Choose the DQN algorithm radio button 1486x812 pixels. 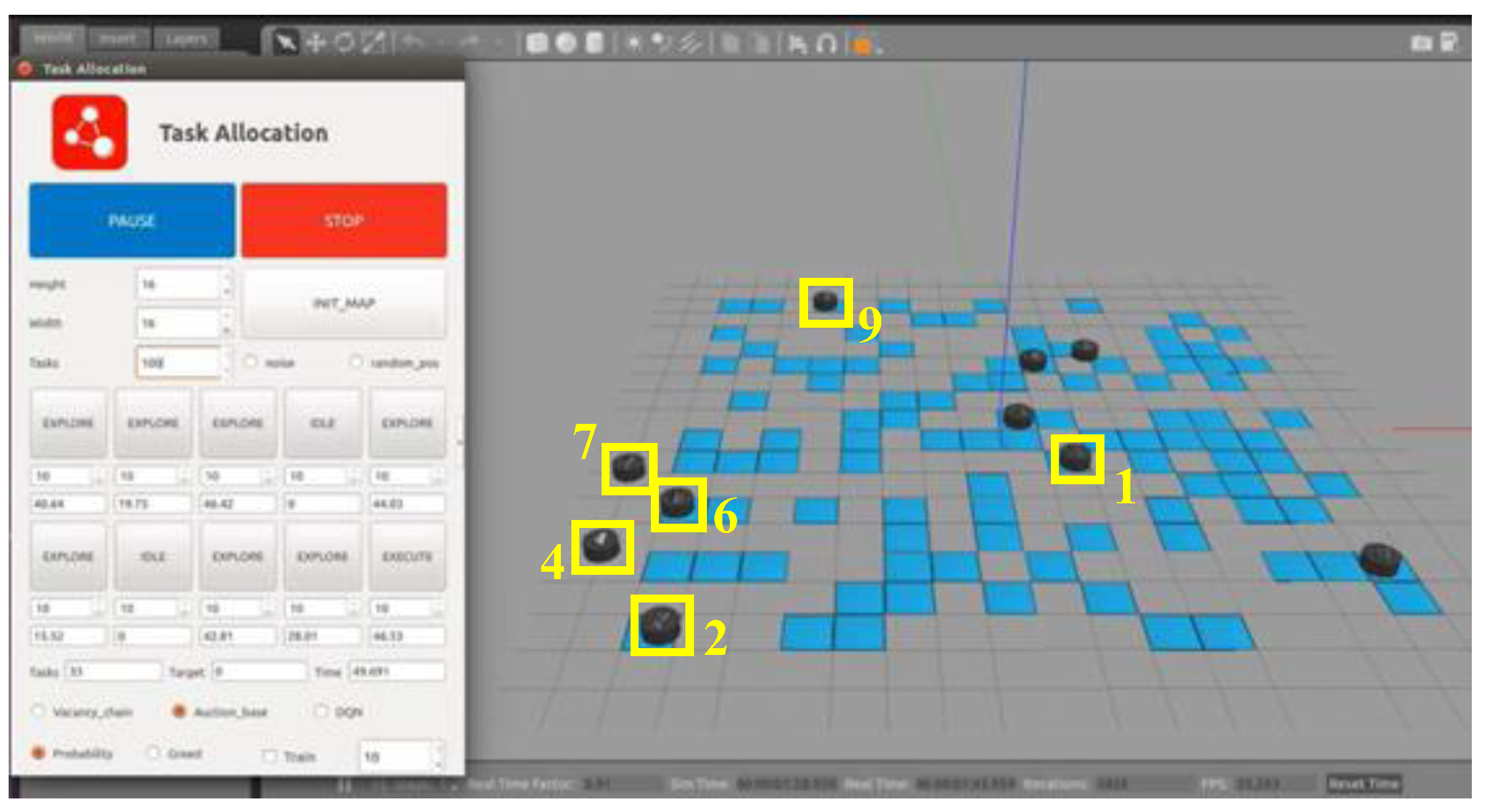point(321,712)
